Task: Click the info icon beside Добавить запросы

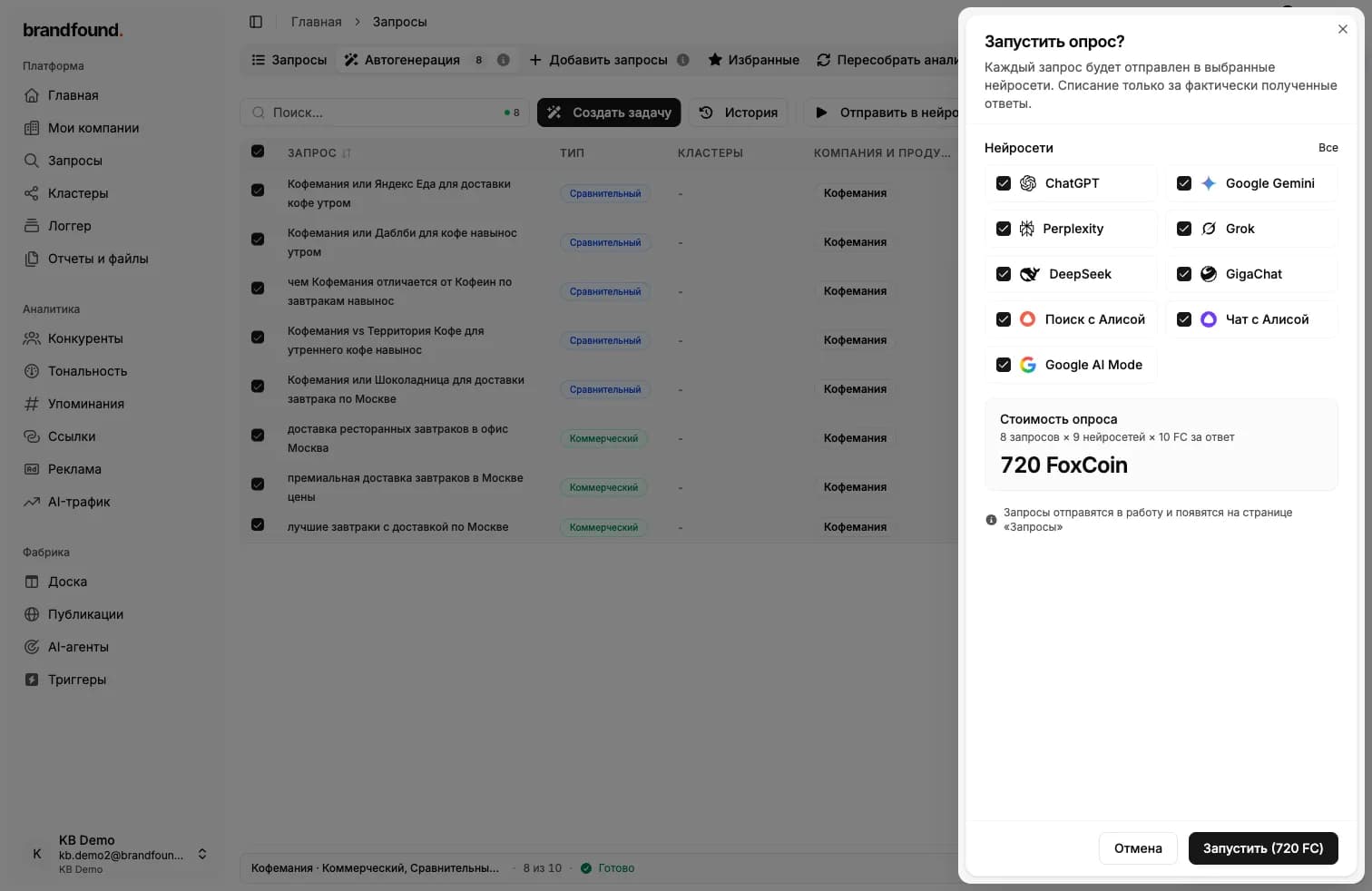Action: pyautogui.click(x=683, y=60)
